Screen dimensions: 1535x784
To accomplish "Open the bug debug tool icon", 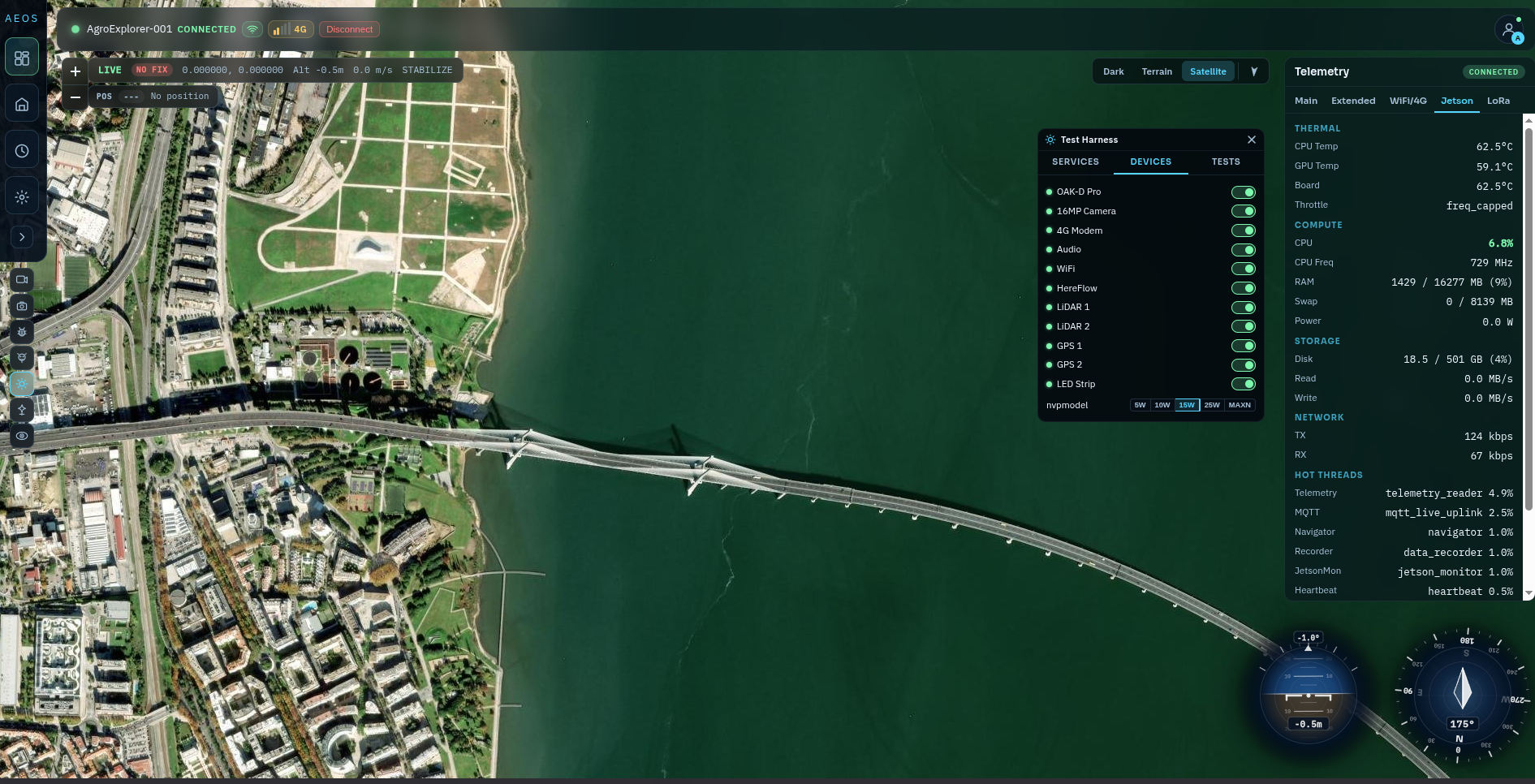I will click(22, 332).
